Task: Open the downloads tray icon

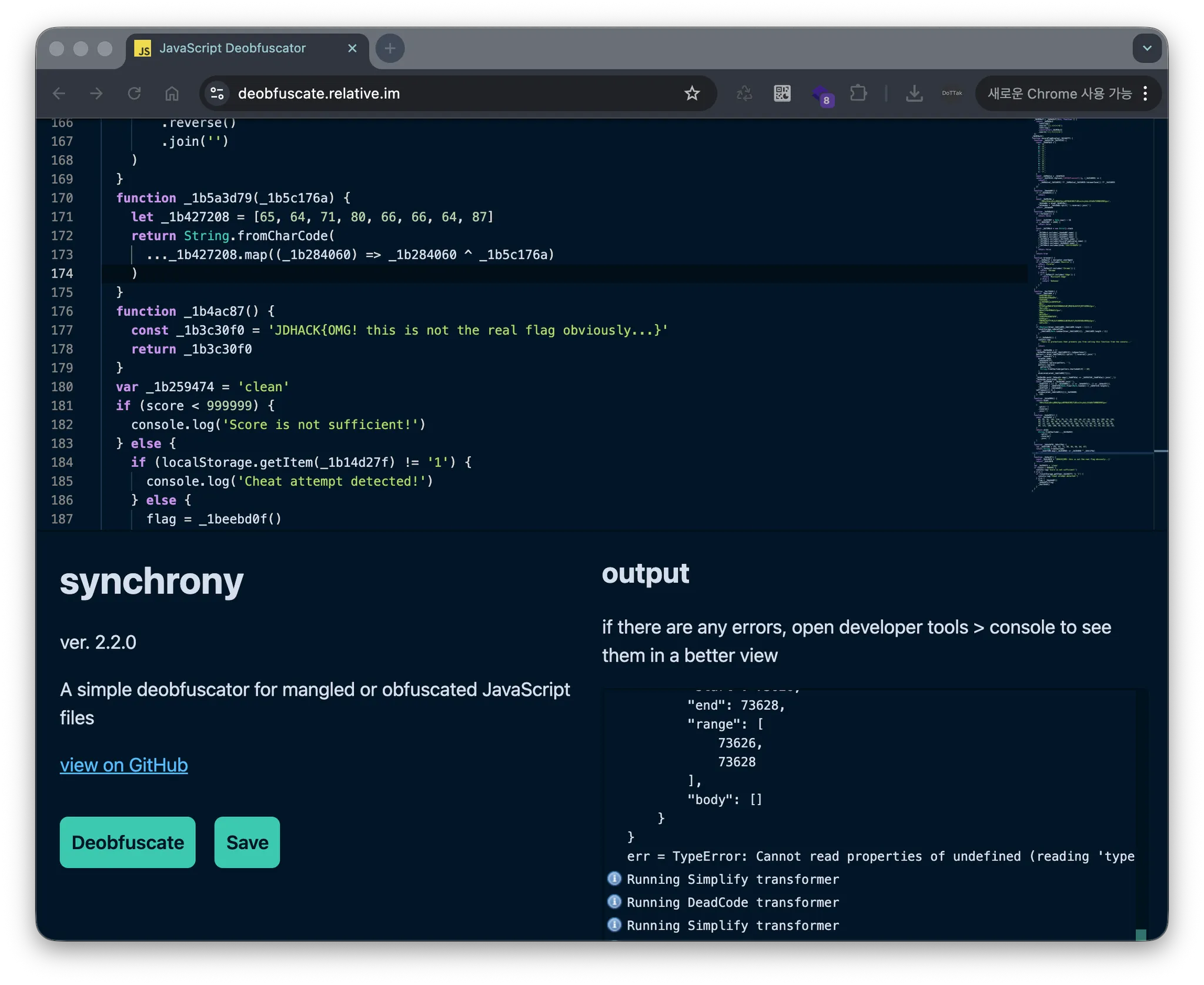Action: click(x=914, y=94)
